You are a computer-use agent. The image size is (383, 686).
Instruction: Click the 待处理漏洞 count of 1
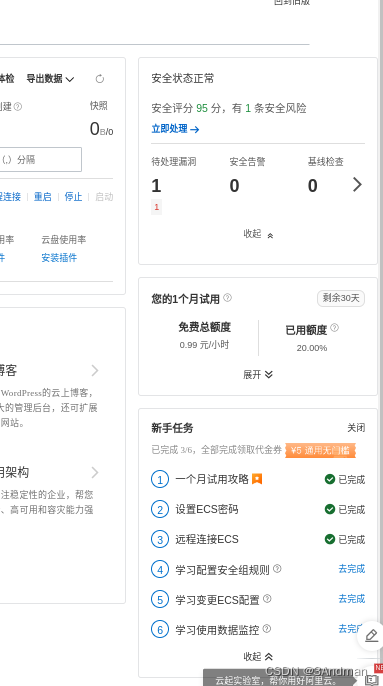[156, 186]
